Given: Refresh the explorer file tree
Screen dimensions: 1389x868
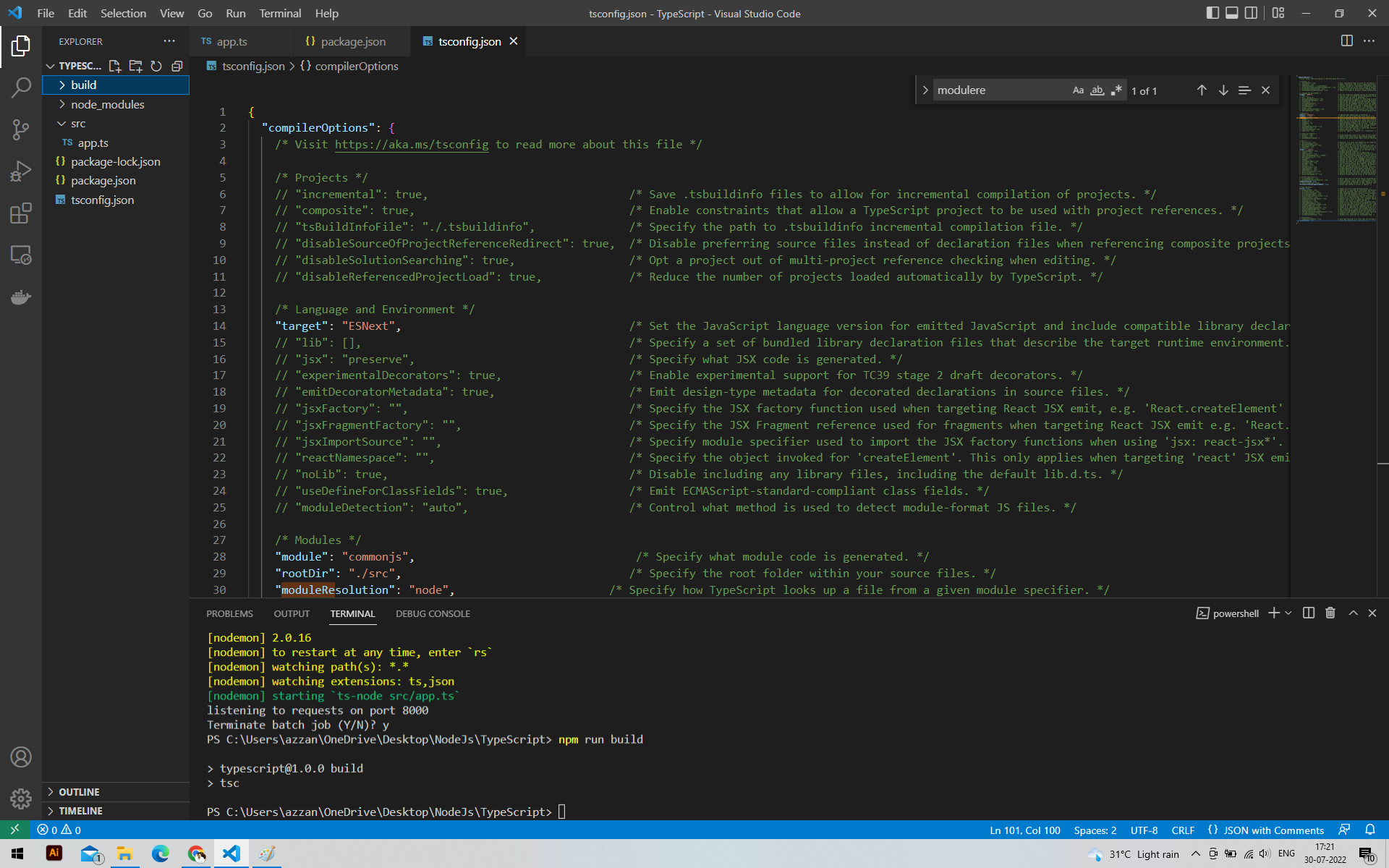Looking at the screenshot, I should pyautogui.click(x=156, y=66).
